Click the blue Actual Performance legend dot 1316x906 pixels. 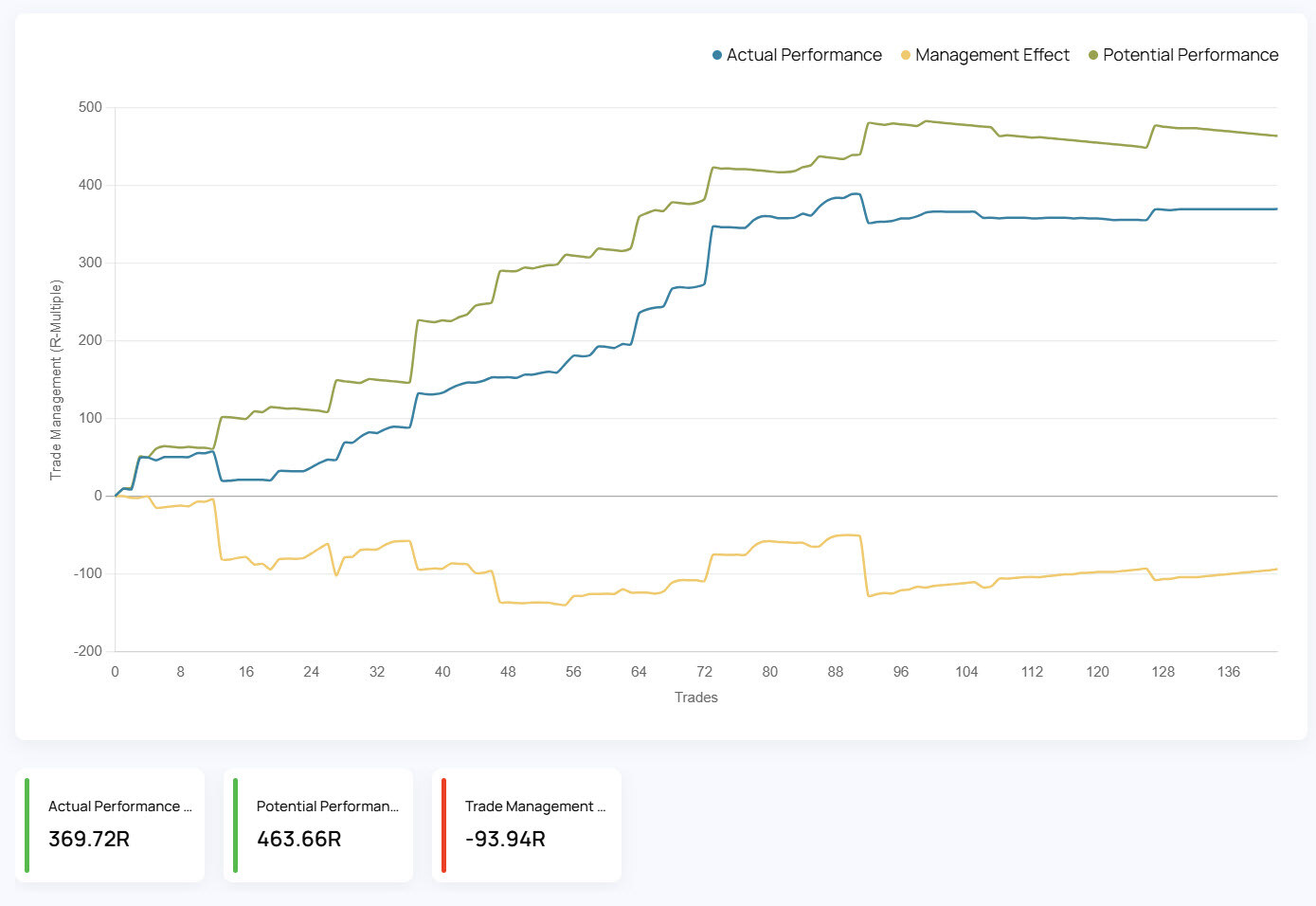point(717,55)
